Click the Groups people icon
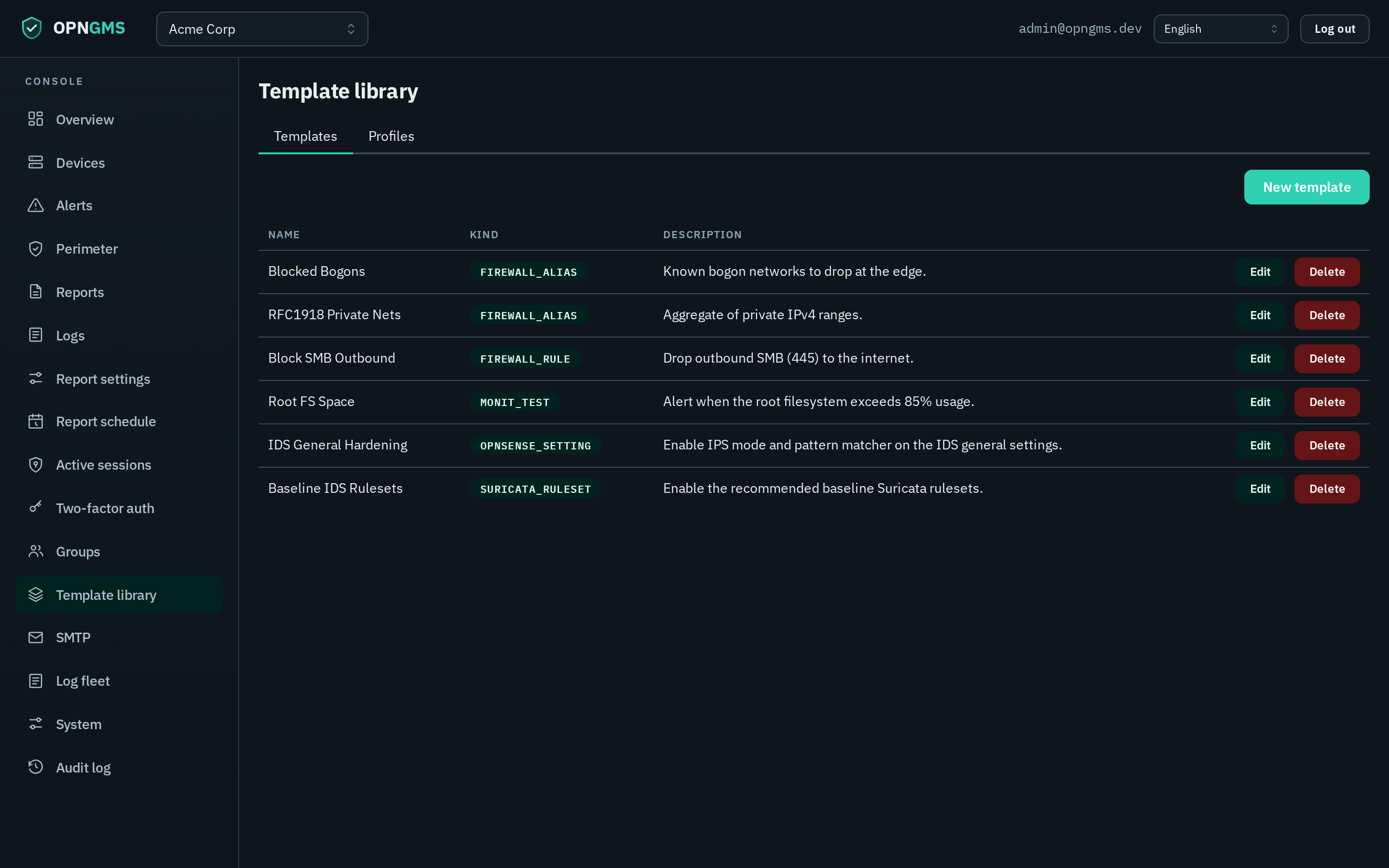The height and width of the screenshot is (868, 1389). click(x=36, y=551)
